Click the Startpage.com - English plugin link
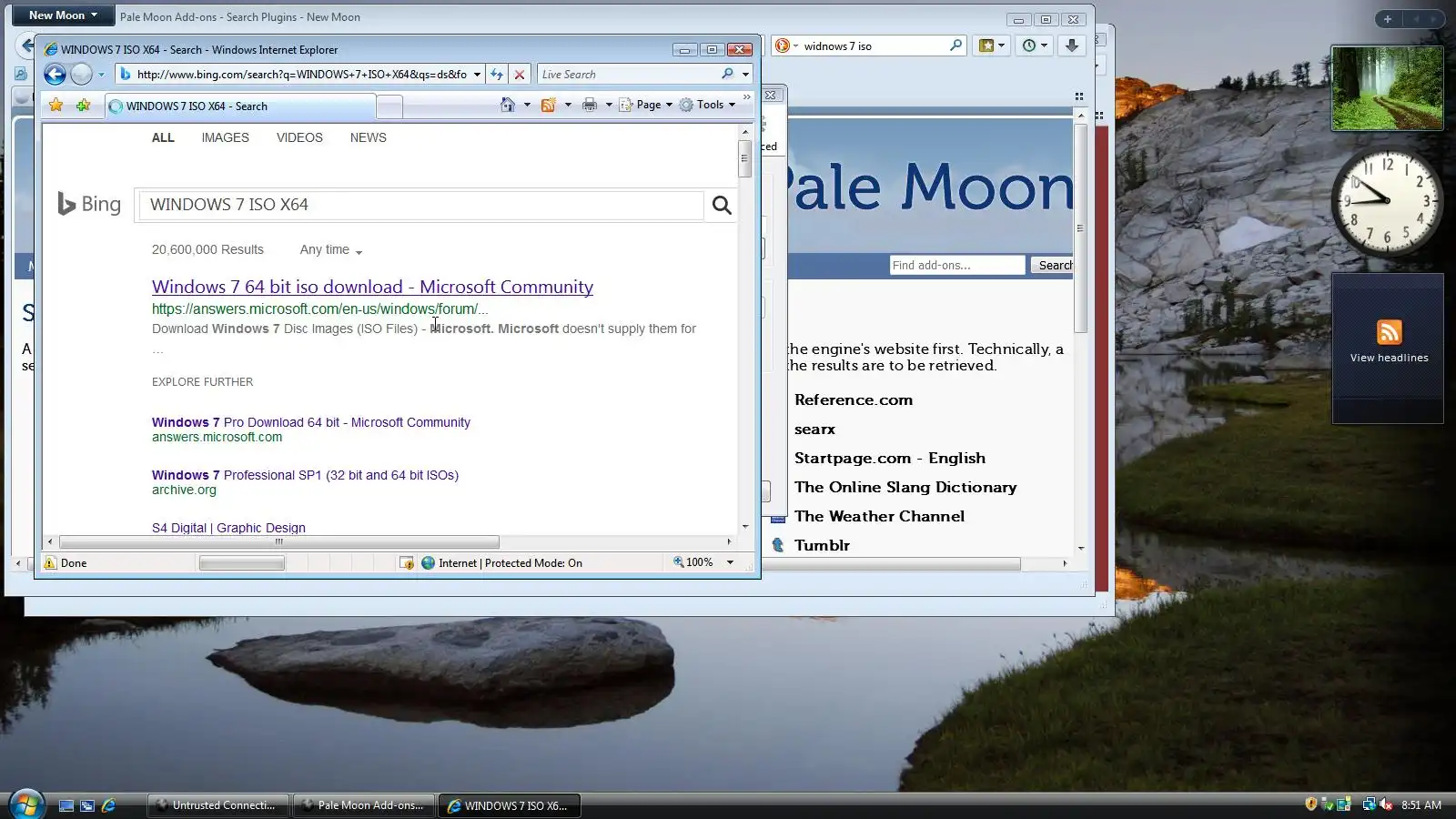The width and height of the screenshot is (1456, 819). click(x=890, y=458)
